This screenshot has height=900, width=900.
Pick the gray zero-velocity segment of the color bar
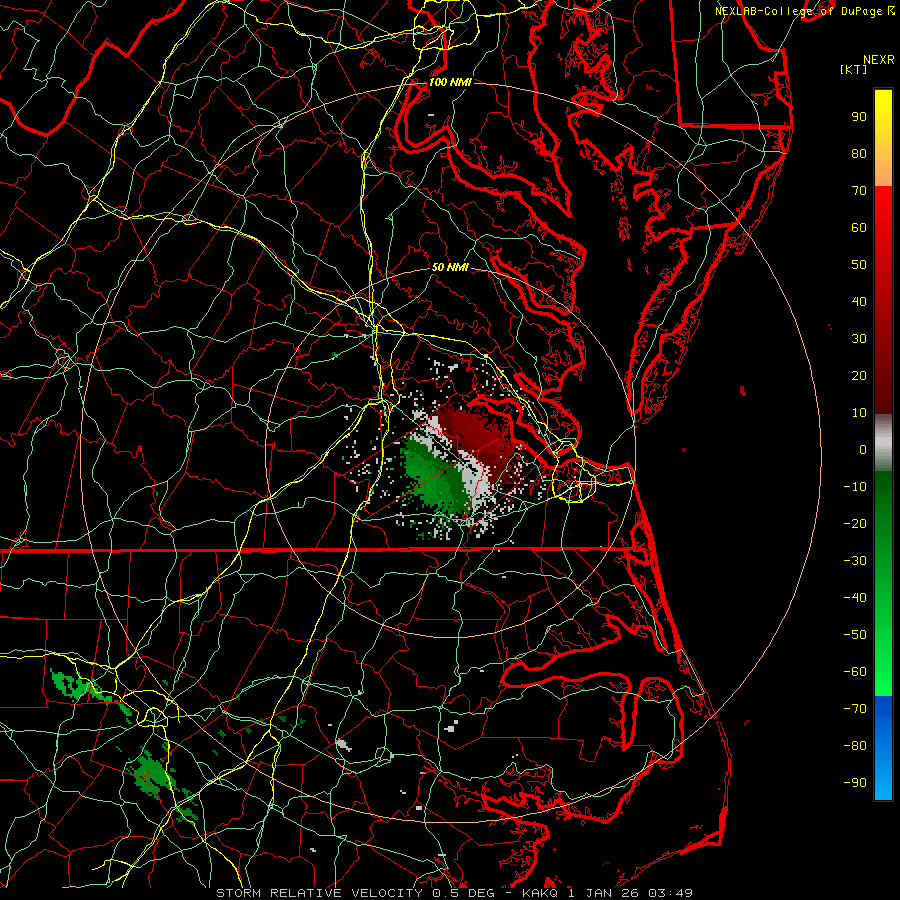[883, 443]
